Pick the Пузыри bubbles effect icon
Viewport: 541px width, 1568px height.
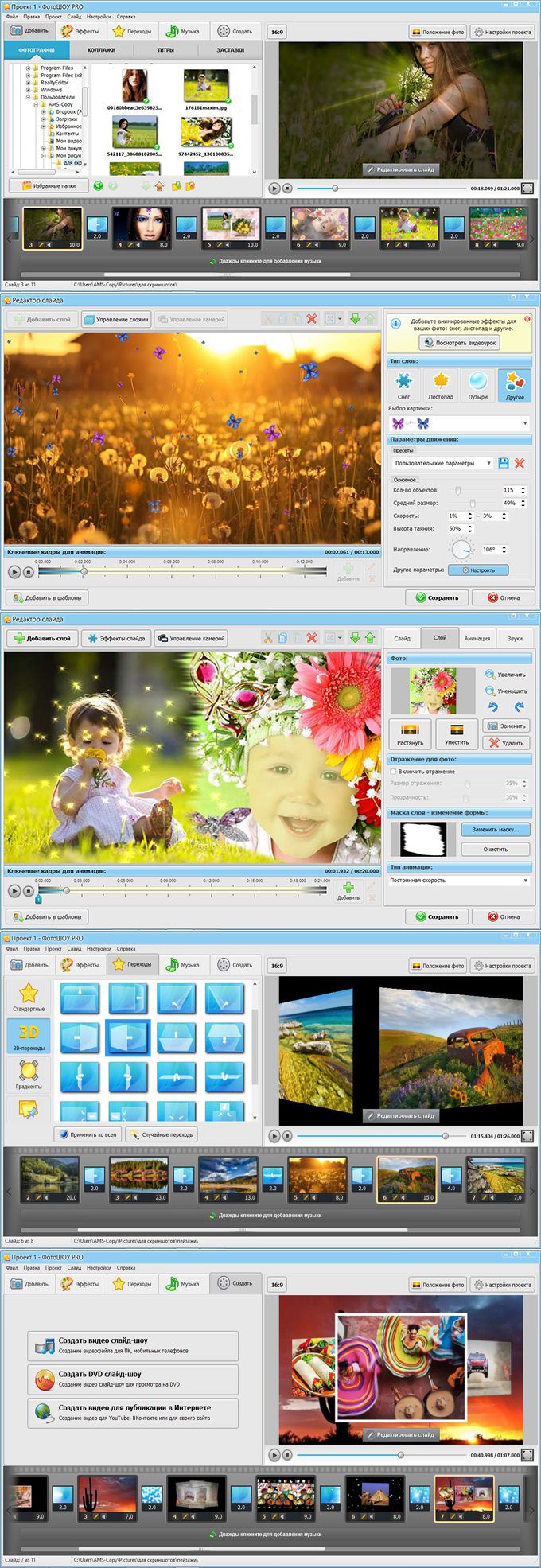(x=477, y=384)
